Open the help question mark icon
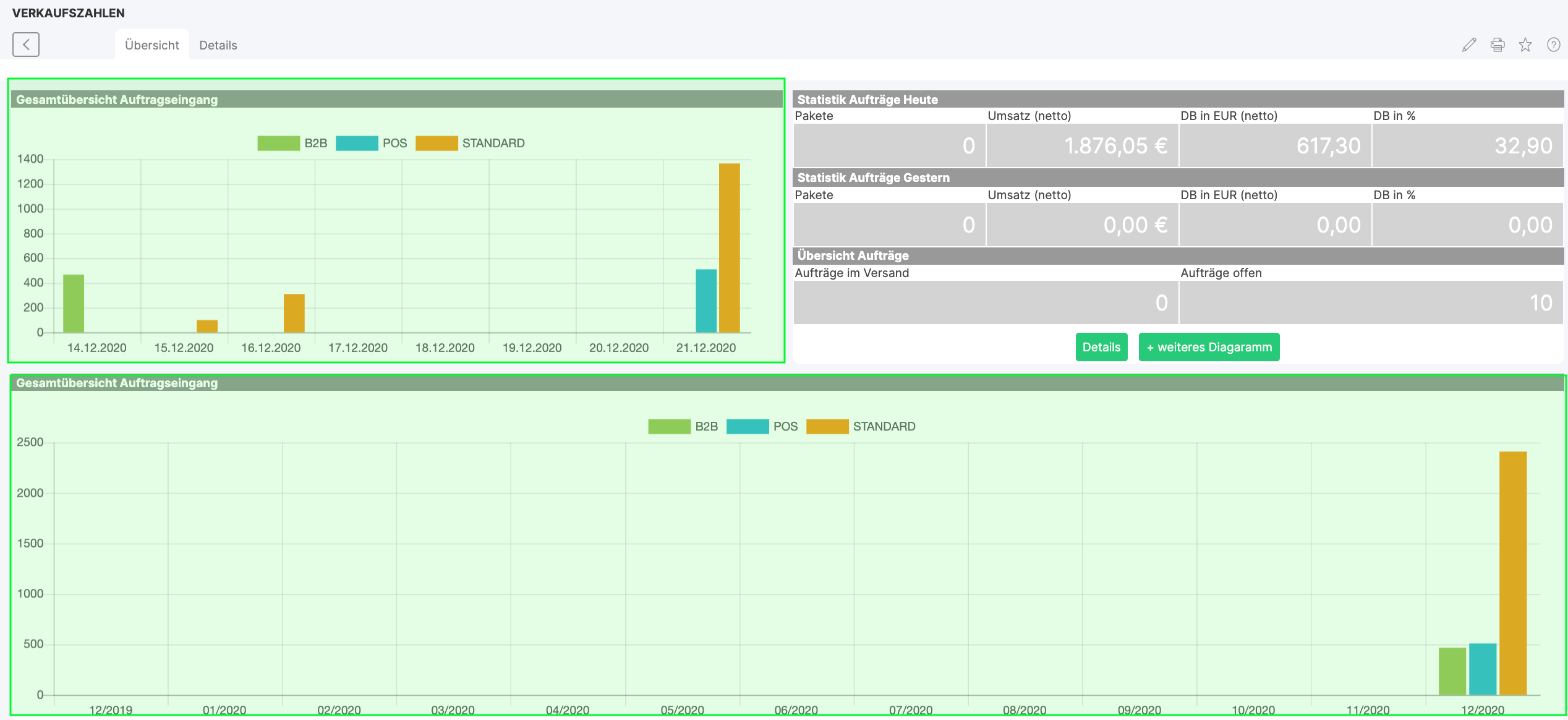 (x=1553, y=45)
